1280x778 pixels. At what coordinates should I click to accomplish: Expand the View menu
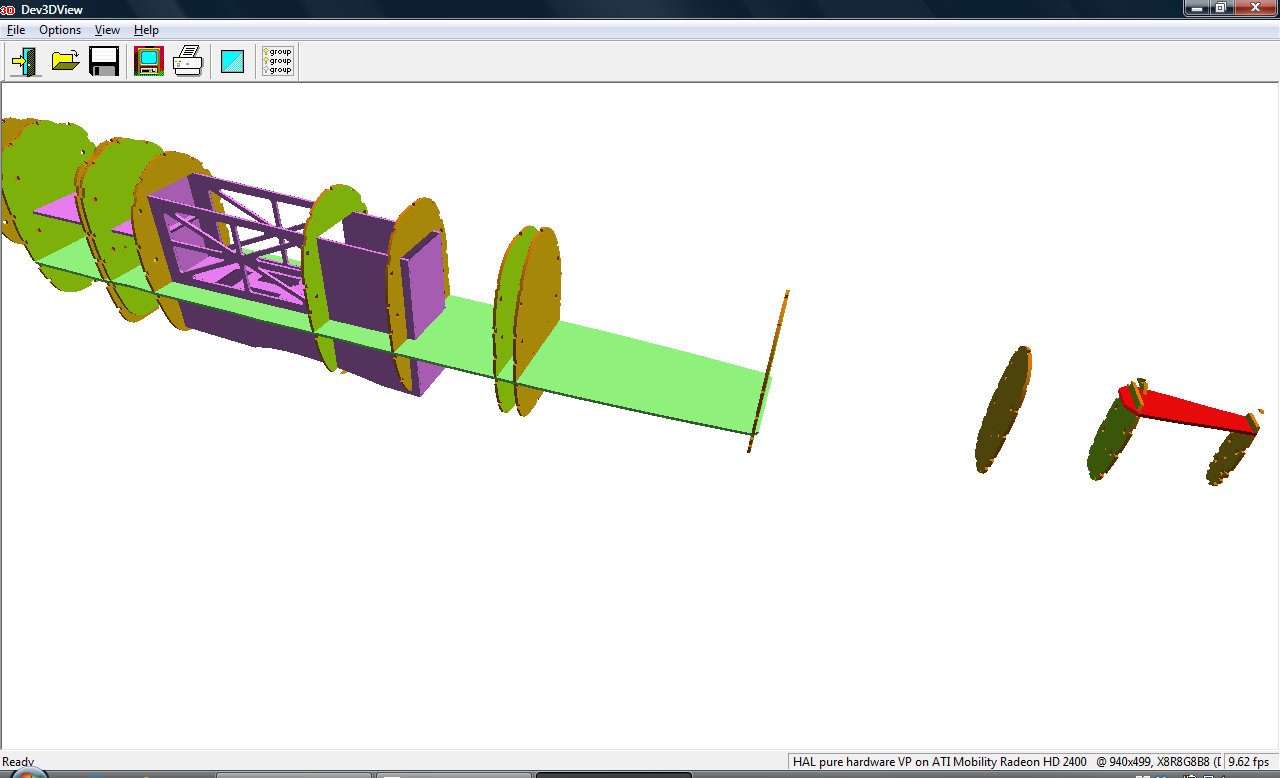click(107, 30)
